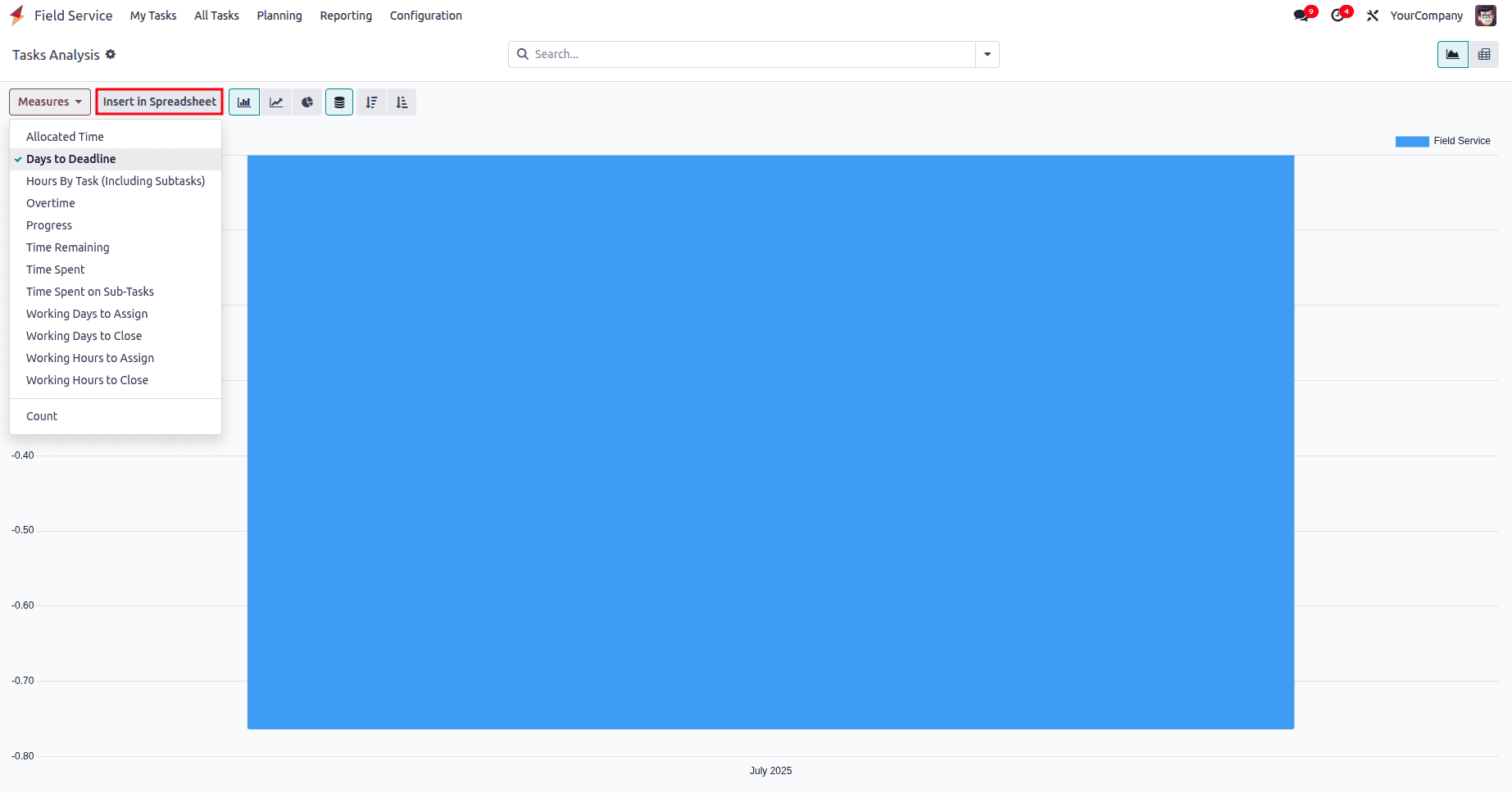The width and height of the screenshot is (1512, 793).
Task: Open the My Tasks menu
Action: 153,16
